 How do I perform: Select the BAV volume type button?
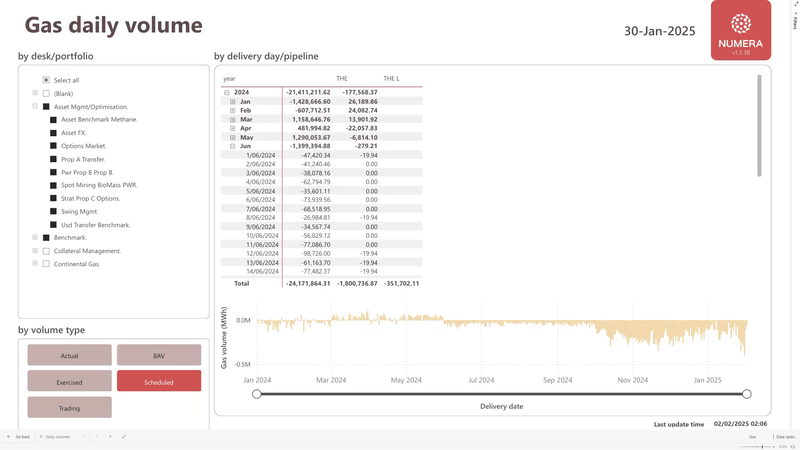[159, 355]
